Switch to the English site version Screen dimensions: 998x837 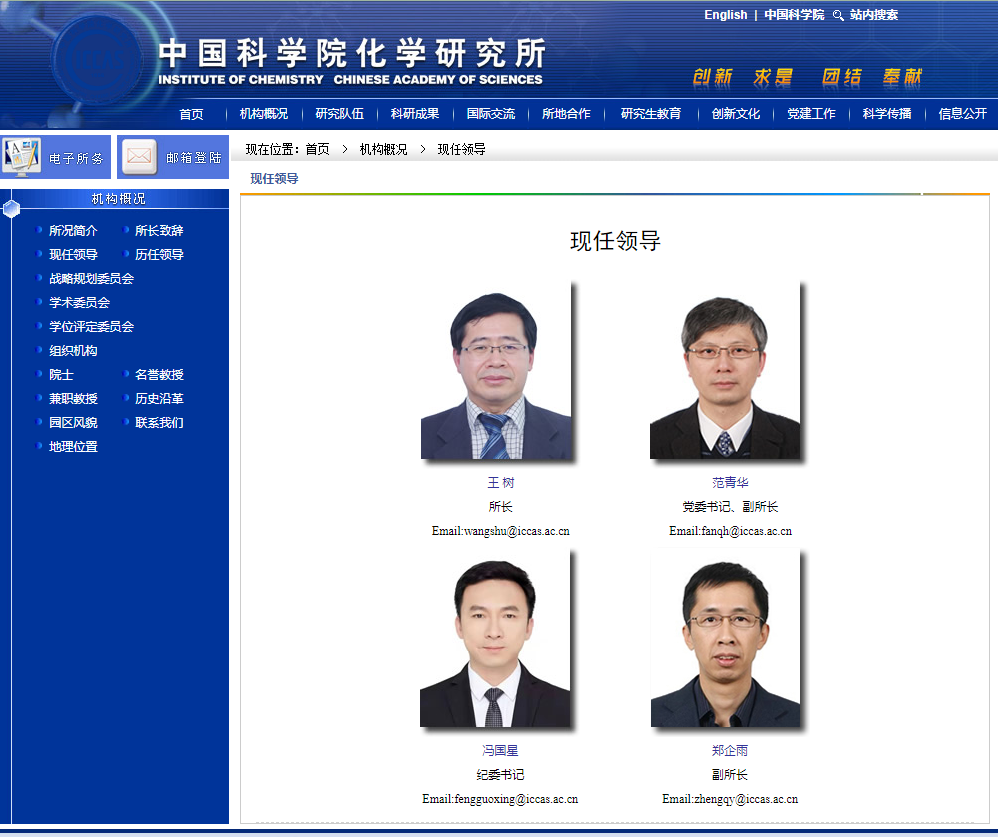pos(725,15)
